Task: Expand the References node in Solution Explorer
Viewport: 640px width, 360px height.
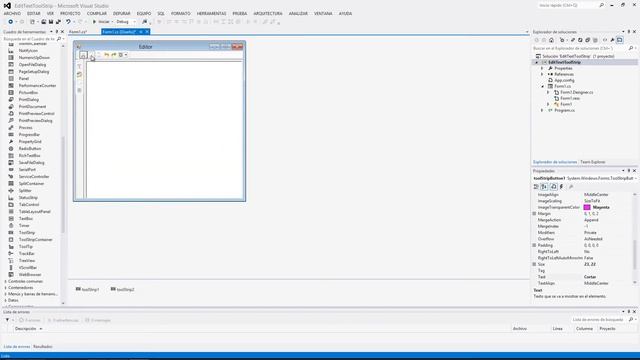Action: 542,74
